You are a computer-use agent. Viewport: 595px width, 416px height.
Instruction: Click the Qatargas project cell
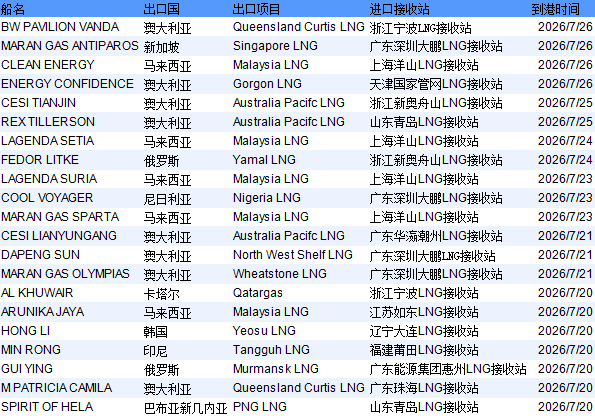click(258, 293)
